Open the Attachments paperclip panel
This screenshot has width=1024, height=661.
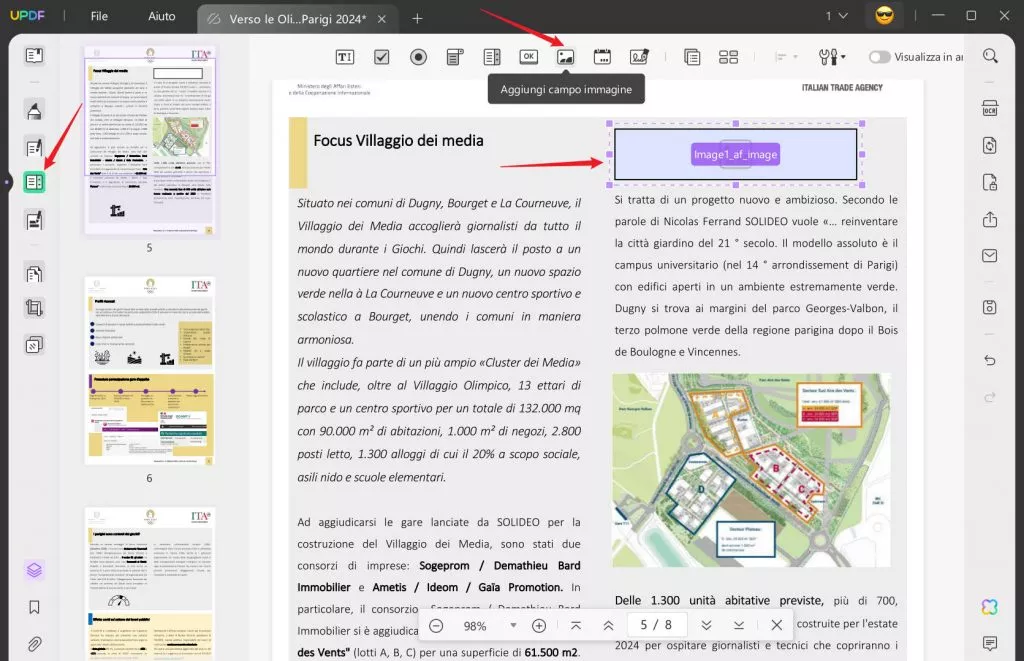(34, 644)
